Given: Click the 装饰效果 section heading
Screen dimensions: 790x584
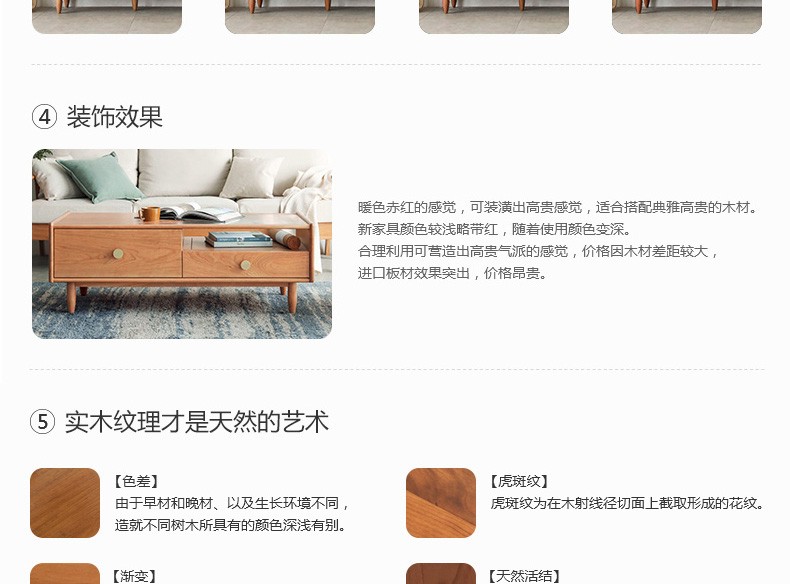Looking at the screenshot, I should pyautogui.click(x=115, y=116).
